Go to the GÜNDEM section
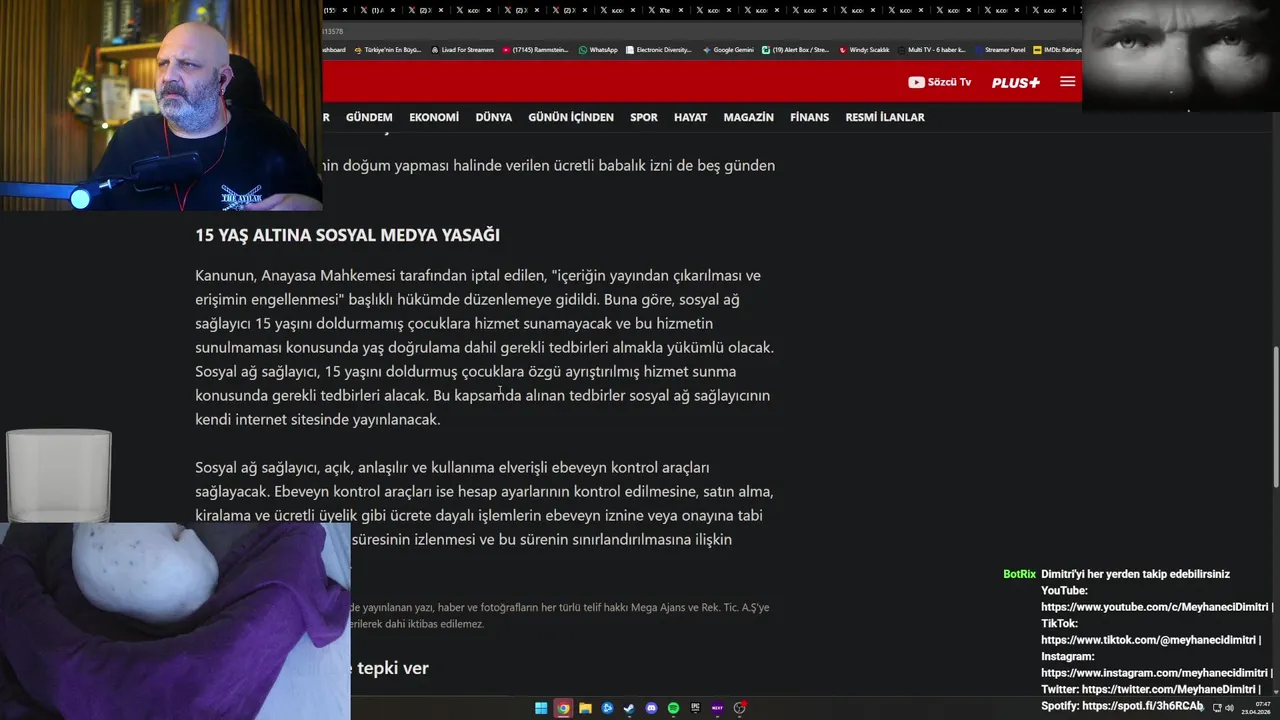This screenshot has width=1280, height=720. 369,117
